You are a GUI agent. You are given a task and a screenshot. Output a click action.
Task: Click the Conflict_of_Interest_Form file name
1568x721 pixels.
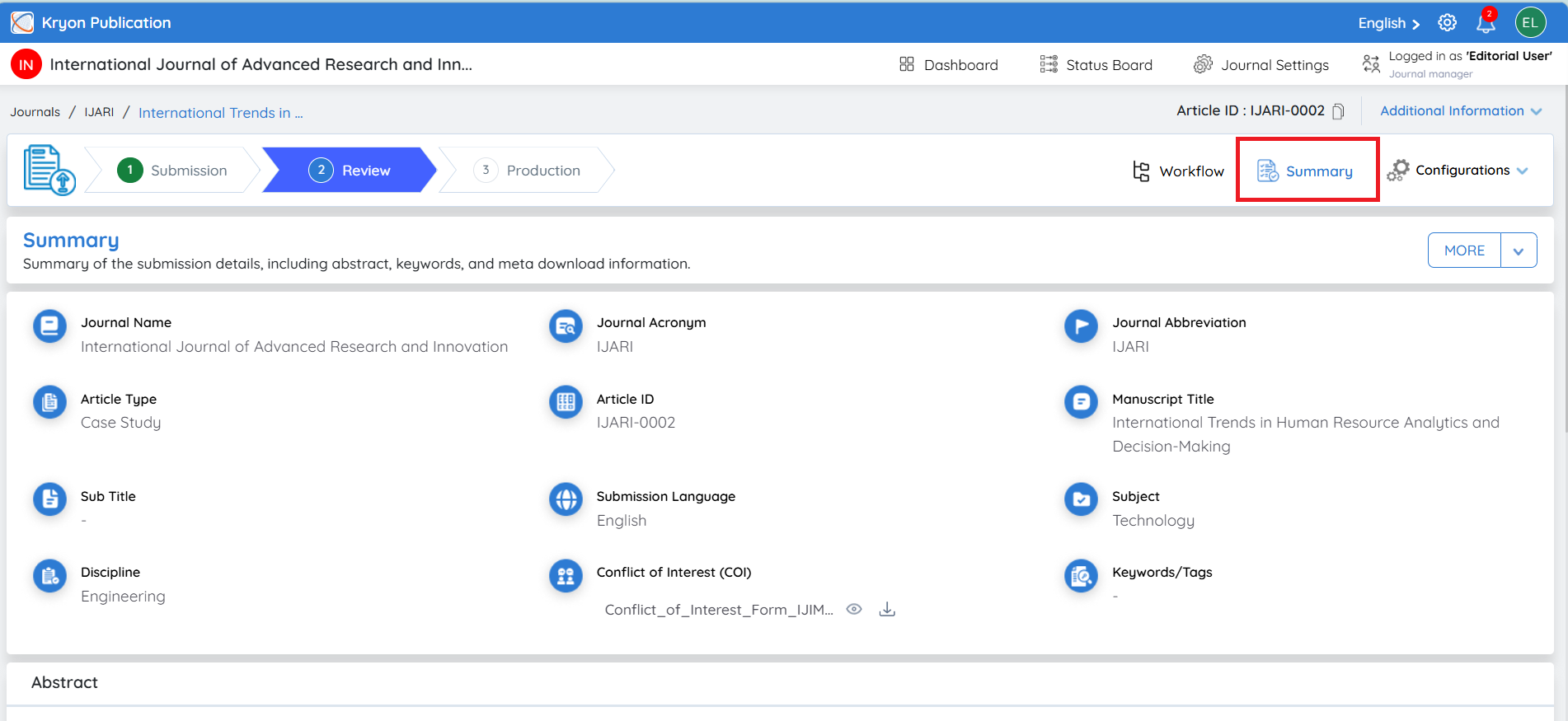tap(719, 610)
